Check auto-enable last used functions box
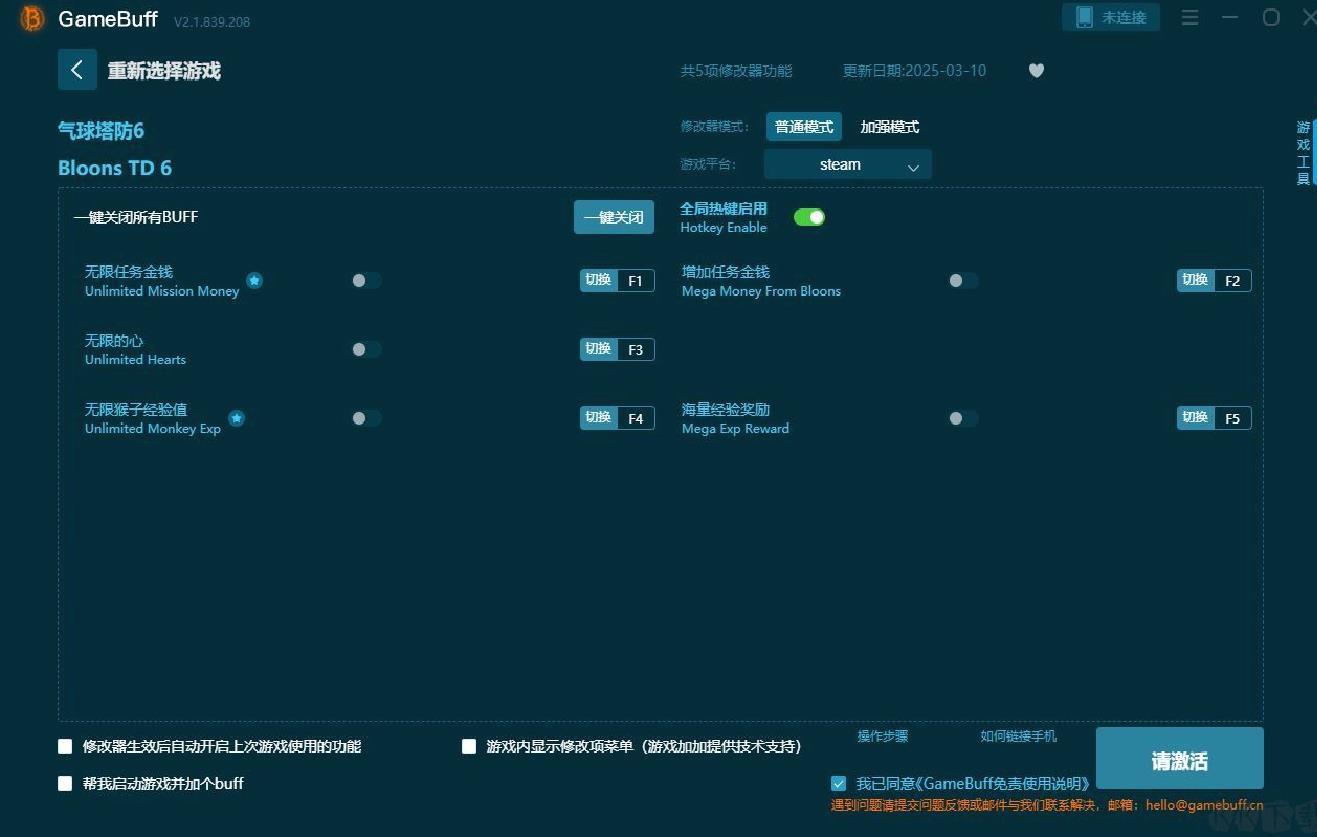 [x=65, y=746]
